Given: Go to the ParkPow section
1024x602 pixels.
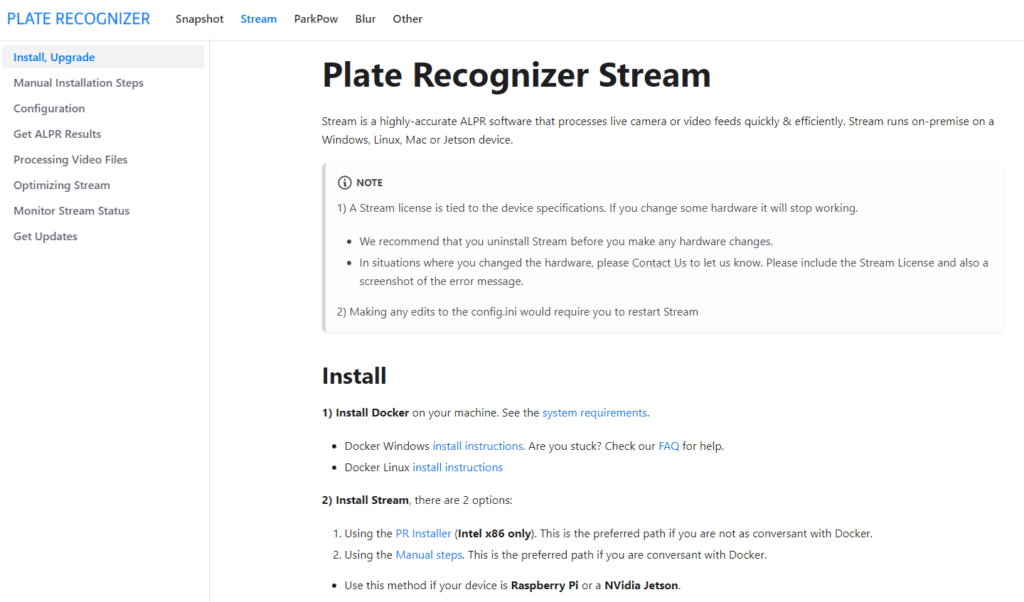Looking at the screenshot, I should [x=316, y=19].
